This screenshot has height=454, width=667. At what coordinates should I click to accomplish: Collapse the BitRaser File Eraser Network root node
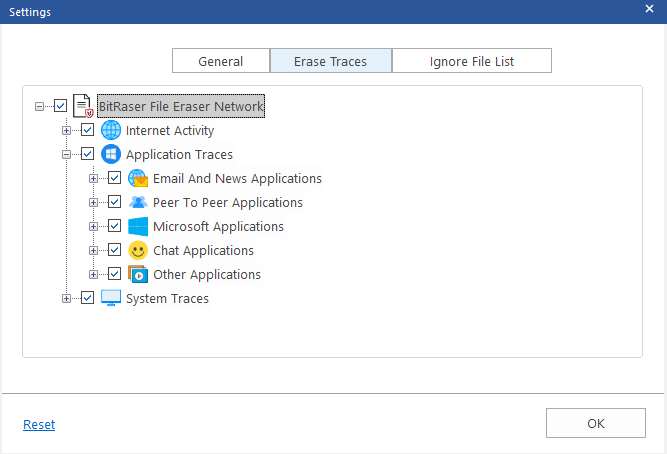39,106
